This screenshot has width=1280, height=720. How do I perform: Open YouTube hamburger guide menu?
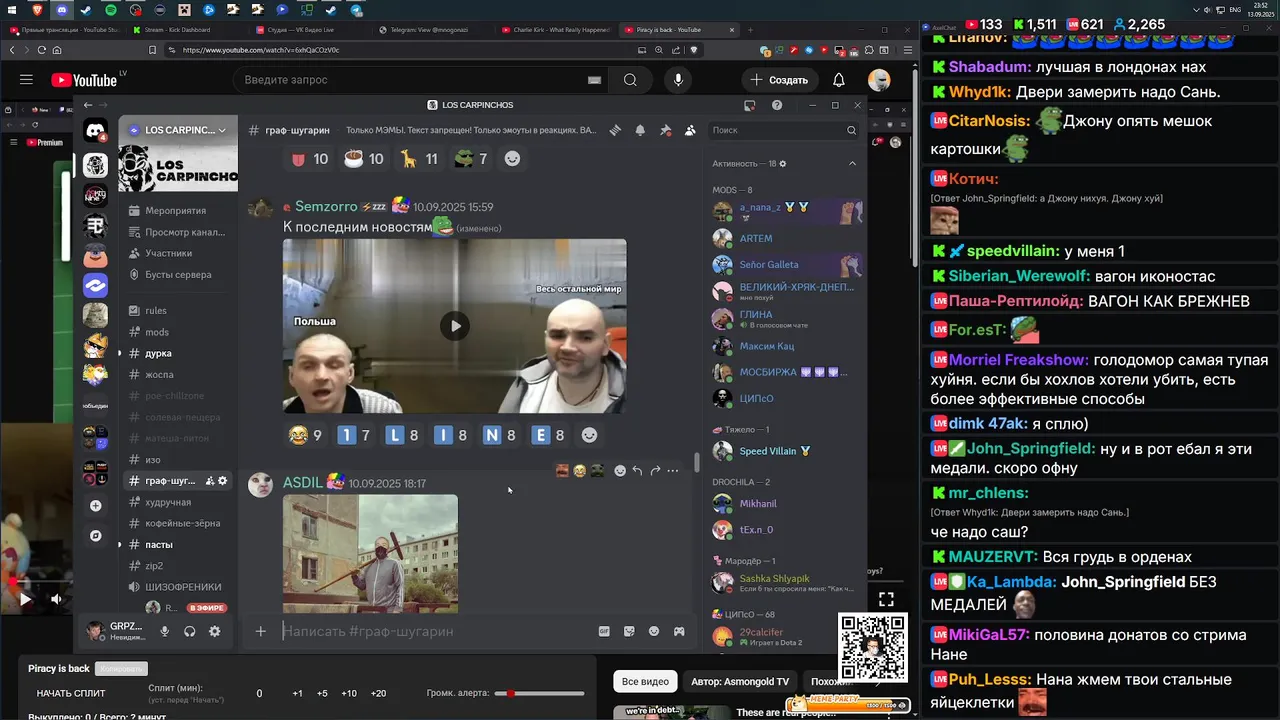(26, 80)
